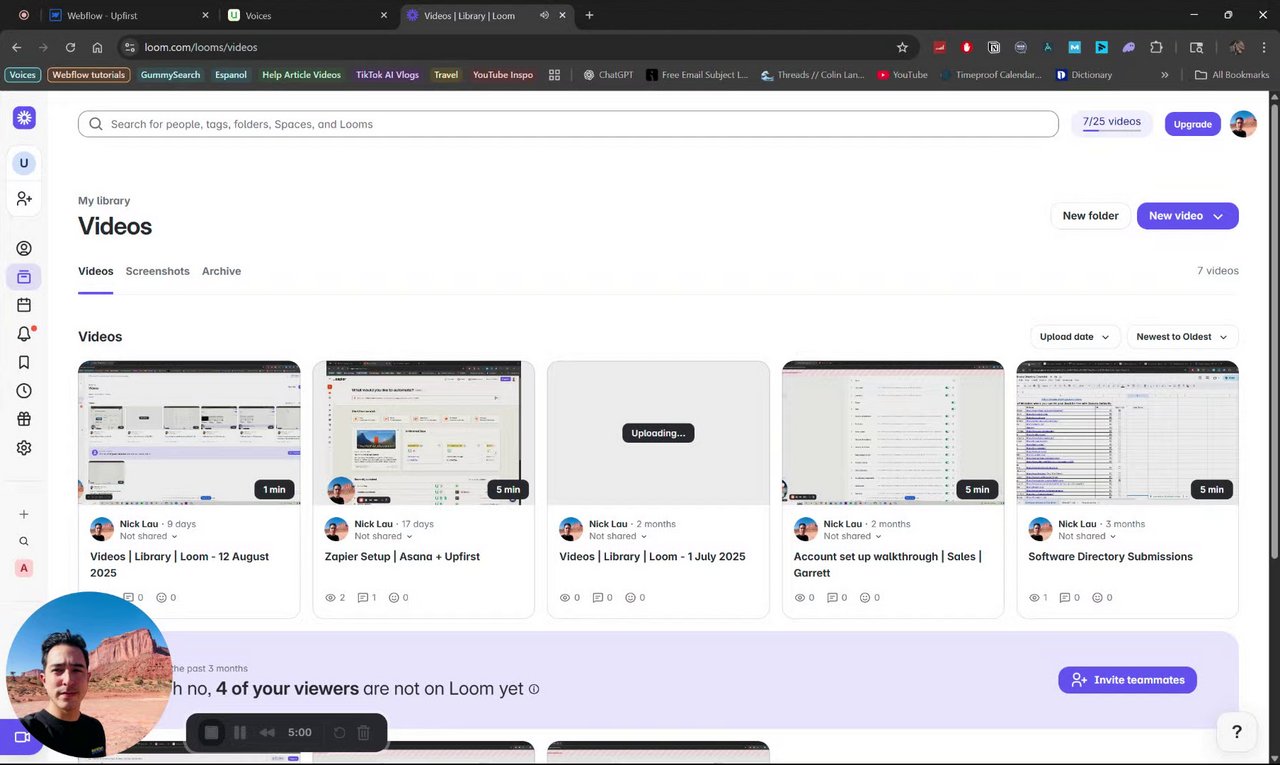Click the red A space icon
Screen dimensions: 1280x765
pyautogui.click(x=24, y=568)
